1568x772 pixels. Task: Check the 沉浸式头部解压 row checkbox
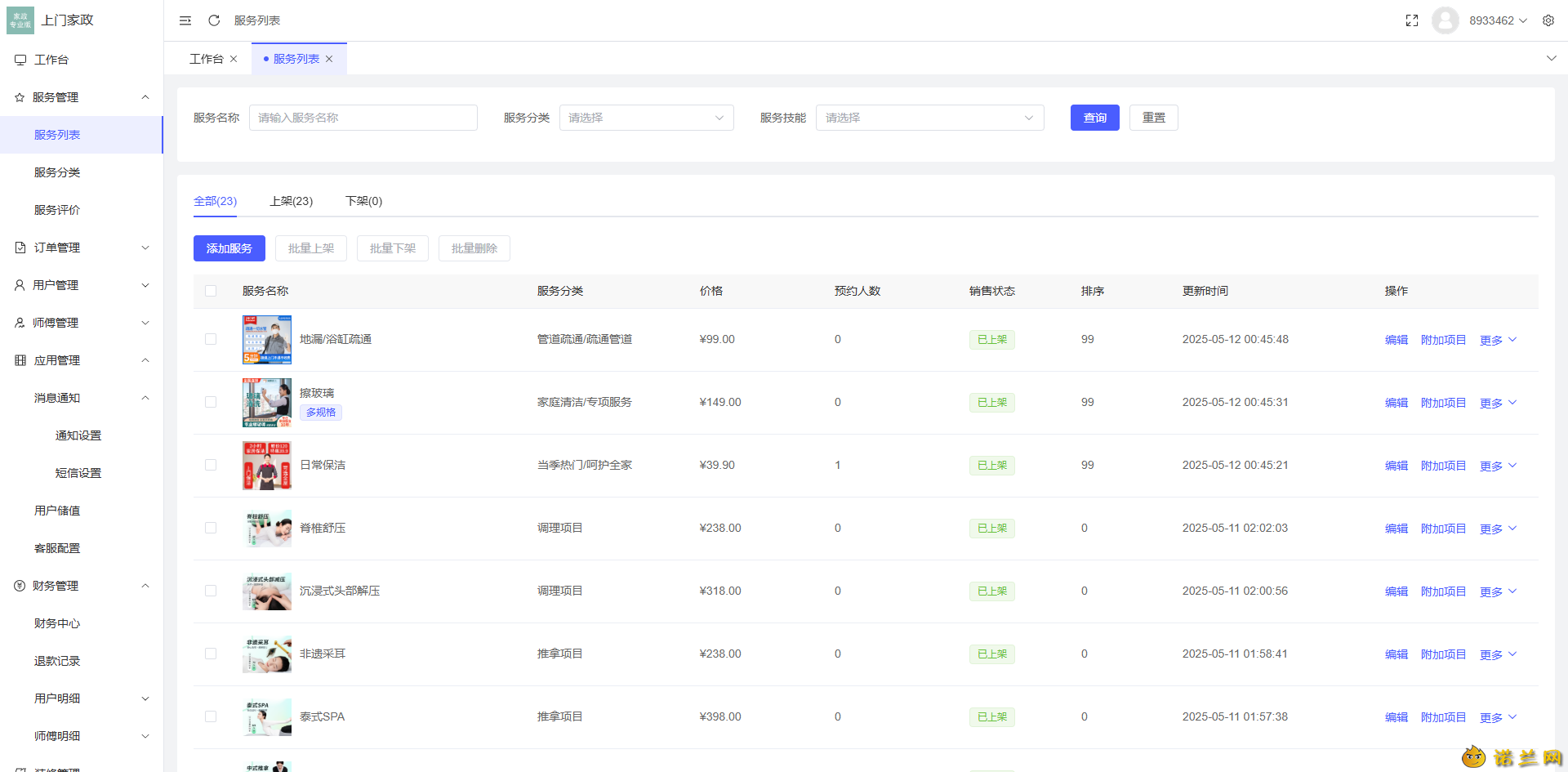coord(211,591)
